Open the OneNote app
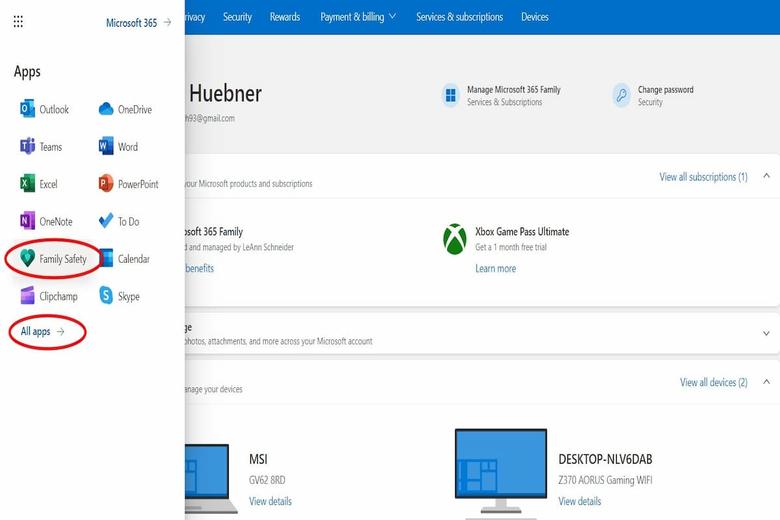 28,221
